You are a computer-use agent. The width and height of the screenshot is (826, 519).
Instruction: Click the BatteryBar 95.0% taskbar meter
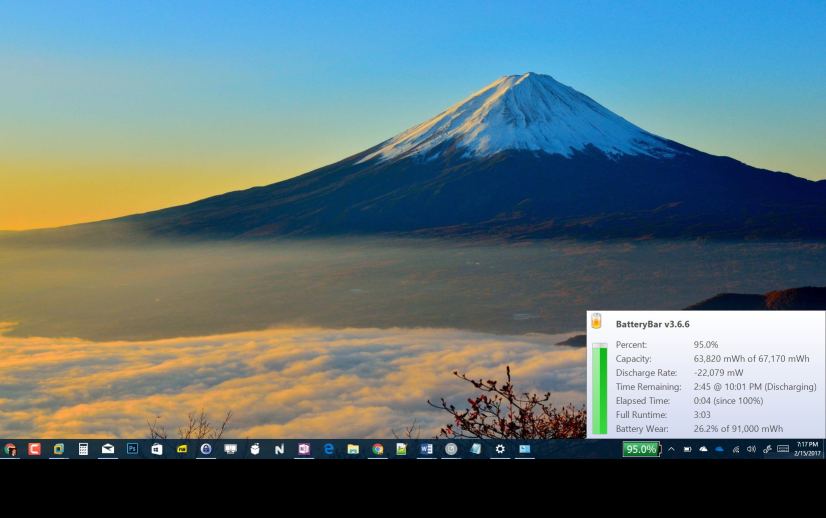(641, 449)
